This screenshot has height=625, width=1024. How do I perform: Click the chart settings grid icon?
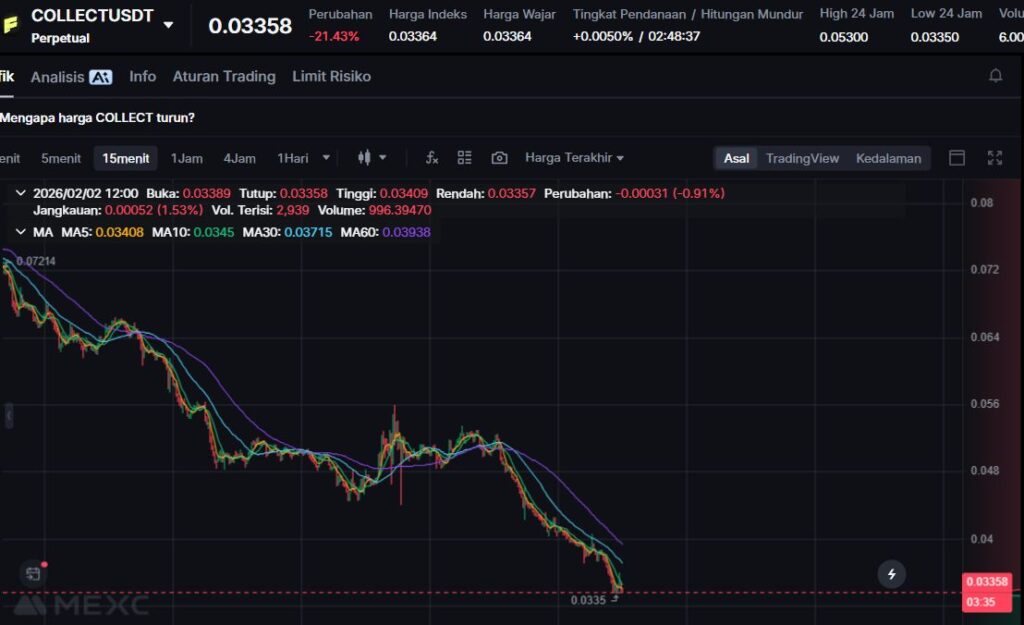tap(464, 158)
